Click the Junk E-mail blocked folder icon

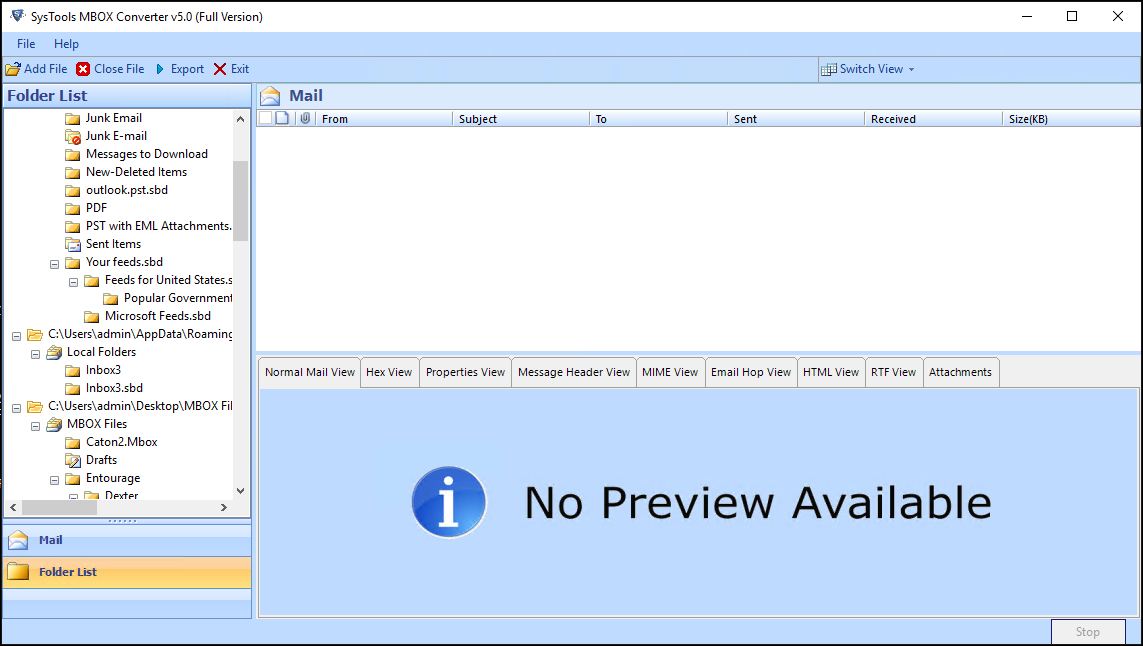pos(73,136)
